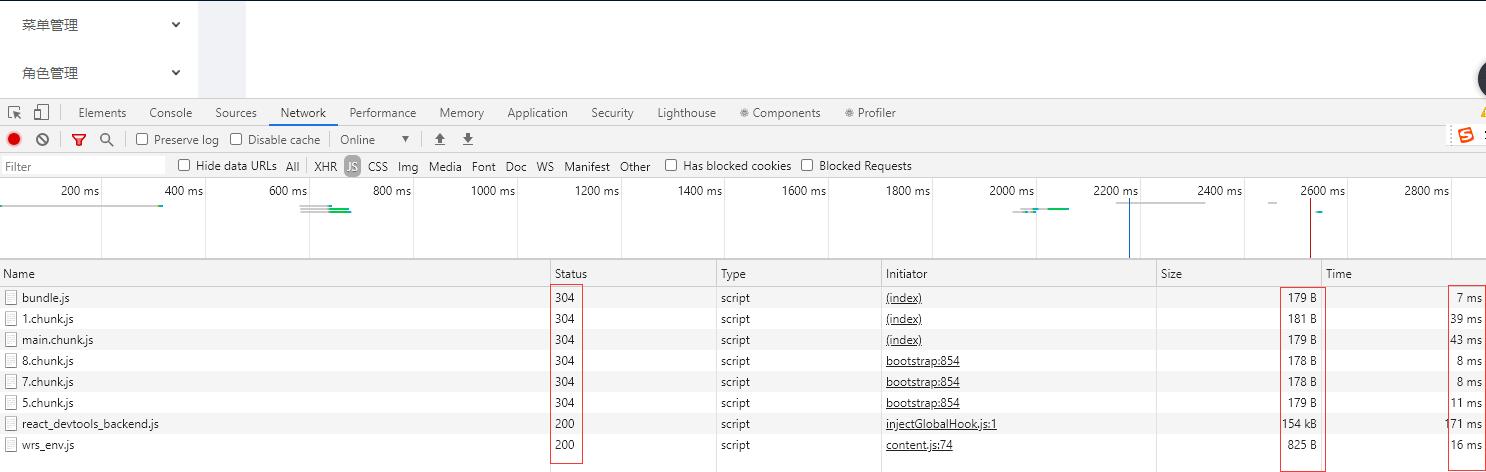Click file icon beside wrs_env.js
Viewport: 1486px width, 472px height.
[11, 445]
